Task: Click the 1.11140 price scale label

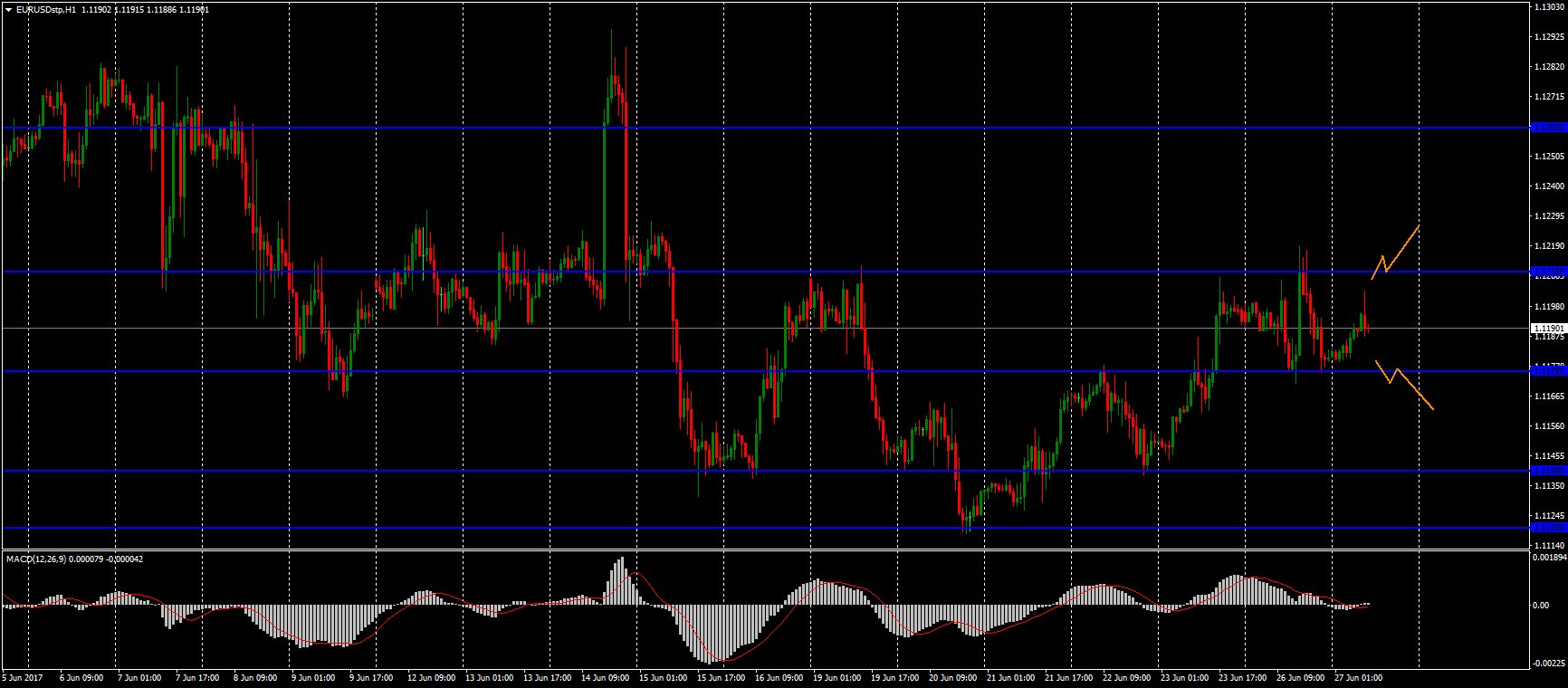Action: pos(1549,546)
